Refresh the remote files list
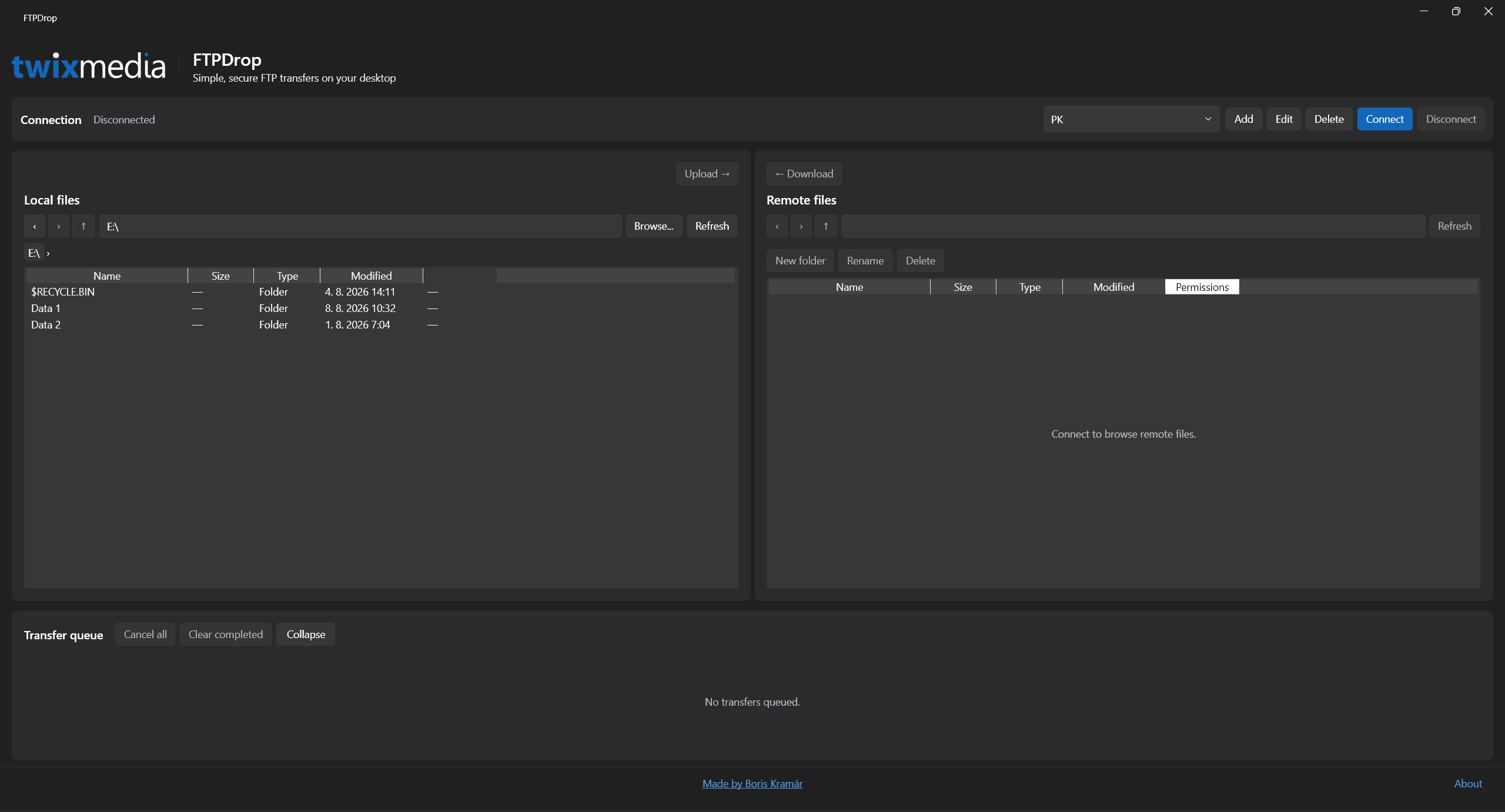 click(1454, 226)
